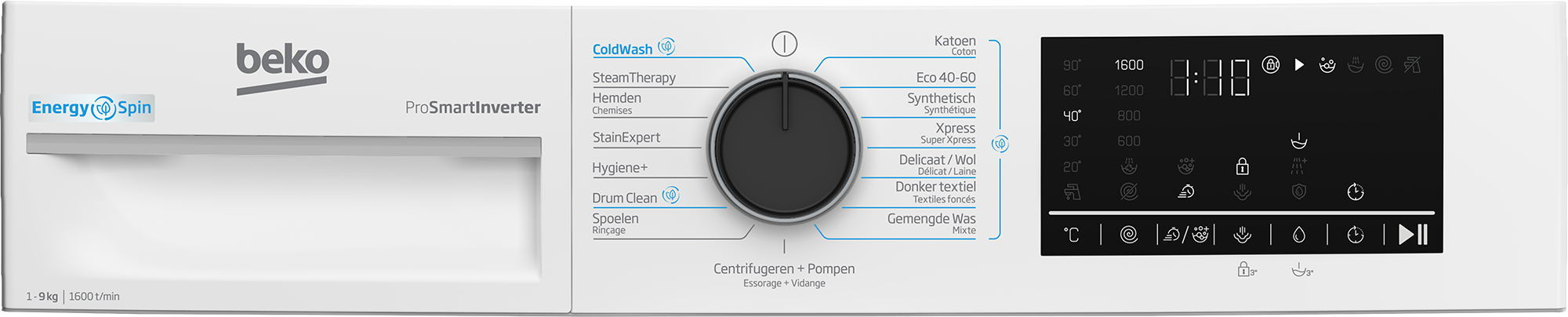Select the Eco 40-60 program label
Screen dimensions: 1568x317
coord(946,77)
